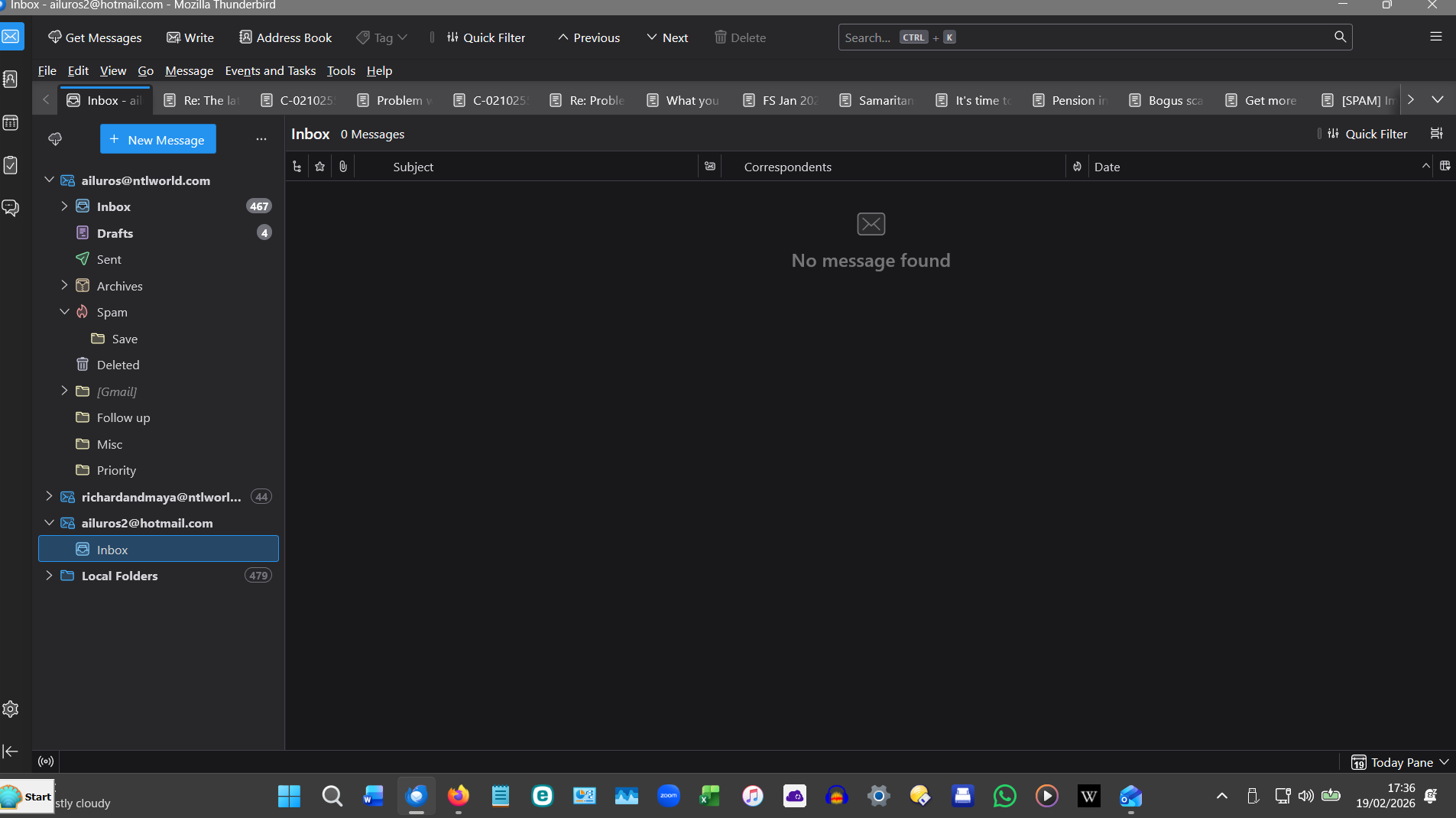Open folder pane options ellipsis menu
Screen dimensions: 1456x818
[x=261, y=139]
